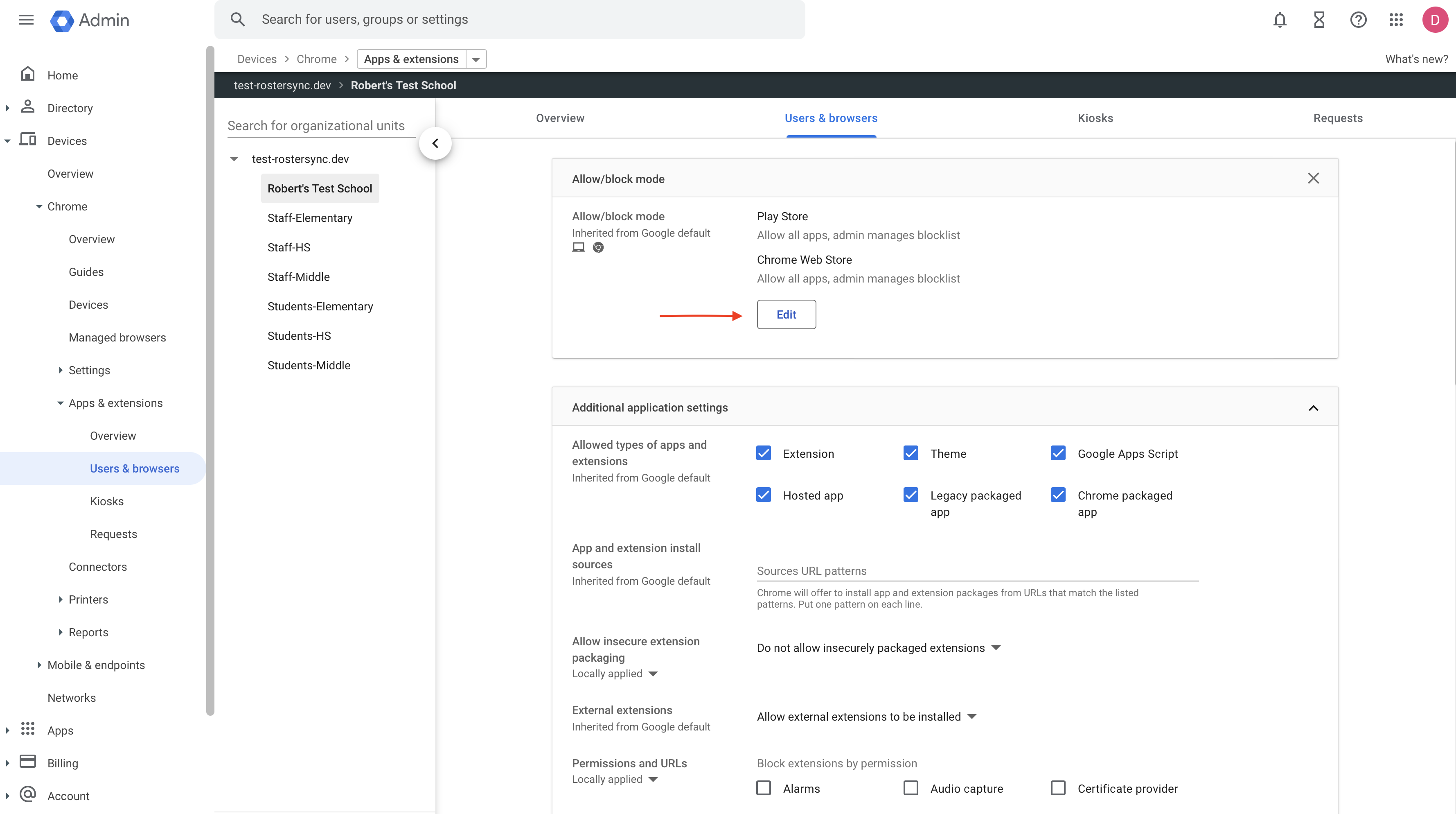1456x814 pixels.
Task: Switch to the Overview tab
Action: click(560, 118)
